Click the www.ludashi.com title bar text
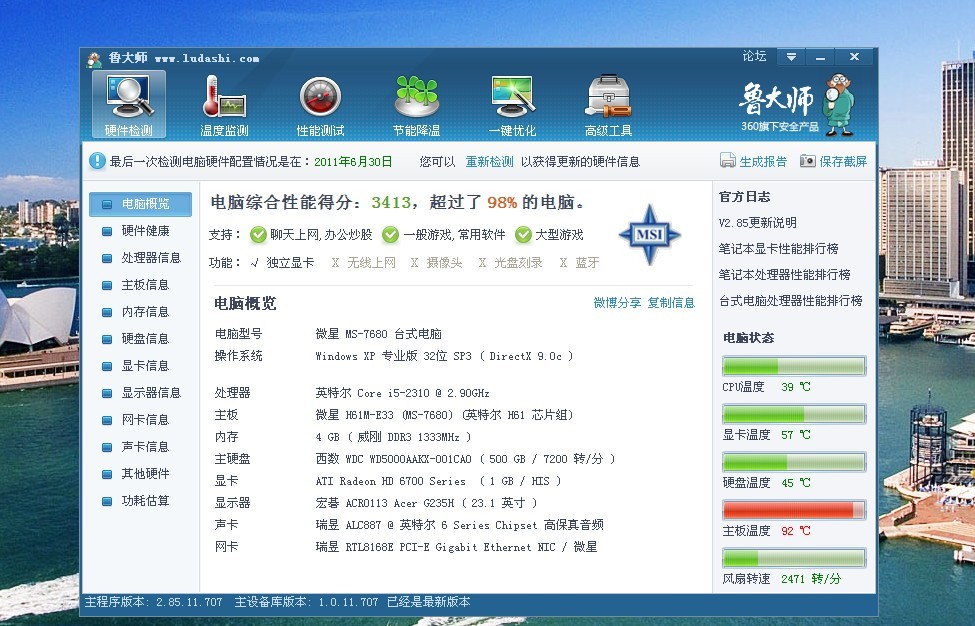The height and width of the screenshot is (626, 975). (x=207, y=58)
